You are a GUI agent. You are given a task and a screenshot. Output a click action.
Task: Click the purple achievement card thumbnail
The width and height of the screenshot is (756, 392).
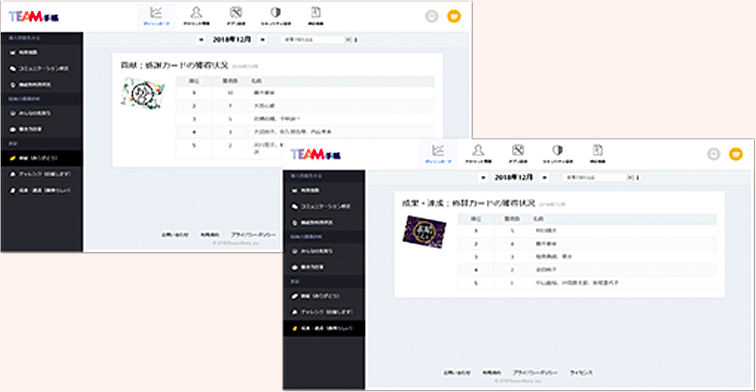click(x=424, y=232)
